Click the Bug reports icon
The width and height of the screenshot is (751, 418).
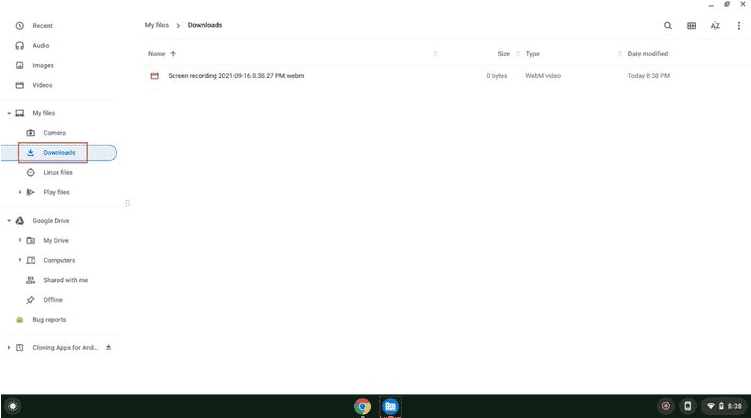(x=20, y=320)
